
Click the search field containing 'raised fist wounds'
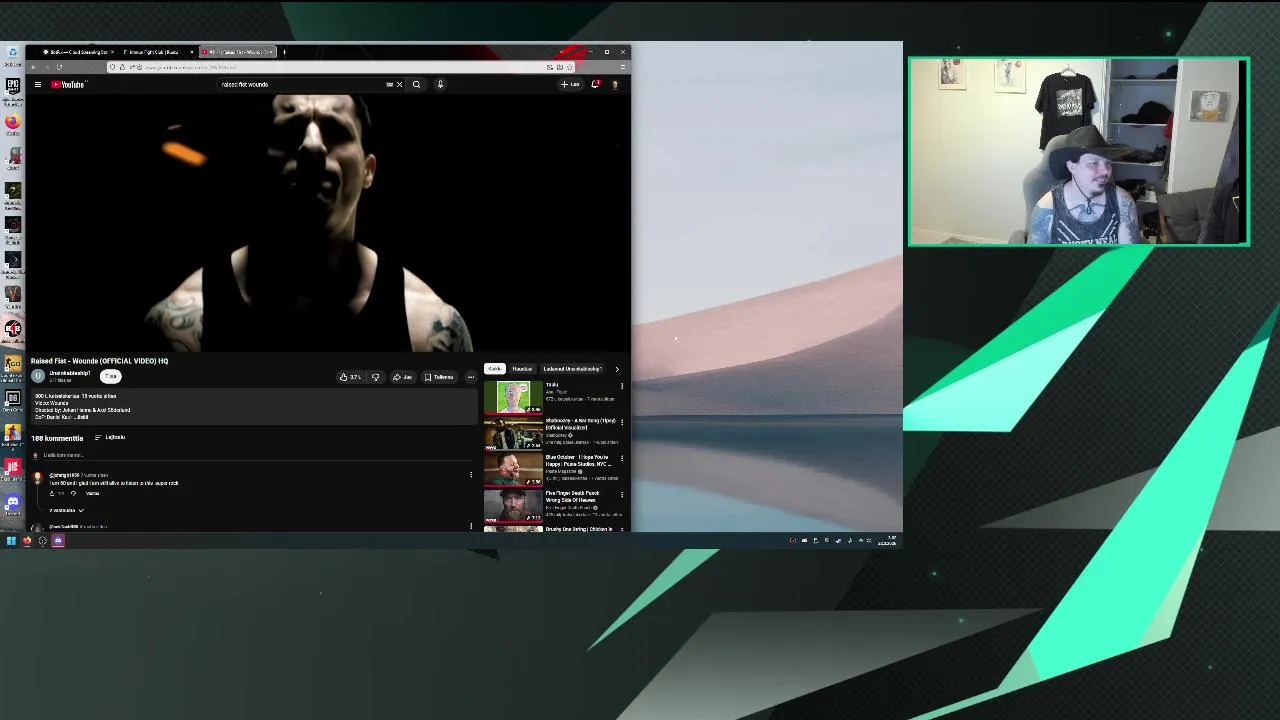click(300, 84)
